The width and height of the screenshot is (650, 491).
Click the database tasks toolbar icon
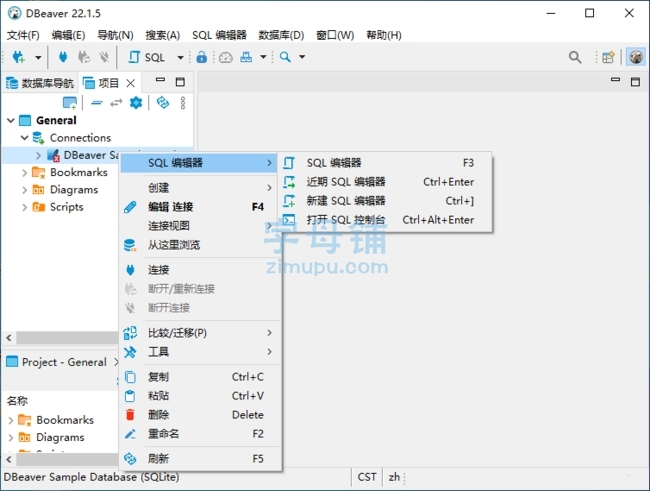click(246, 57)
